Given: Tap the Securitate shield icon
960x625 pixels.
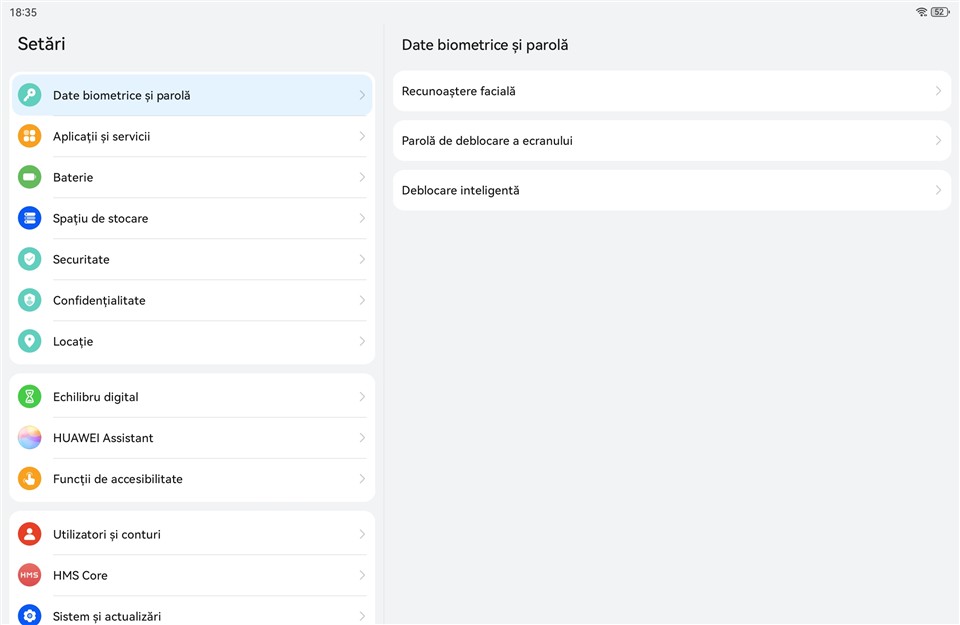Looking at the screenshot, I should point(30,259).
